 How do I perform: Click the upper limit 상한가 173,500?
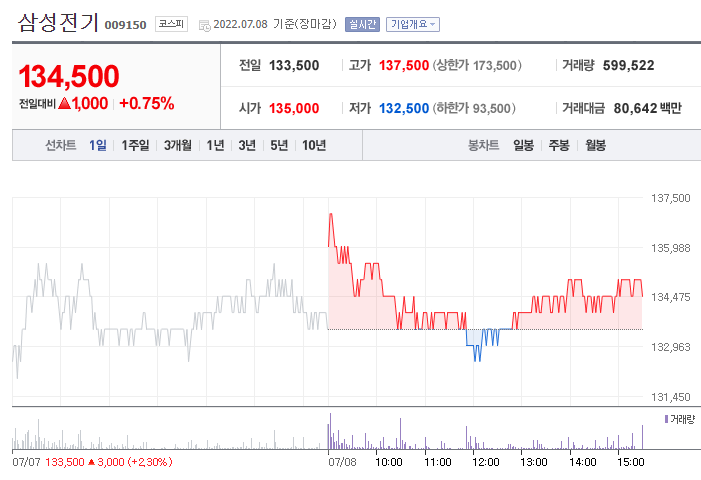(477, 65)
